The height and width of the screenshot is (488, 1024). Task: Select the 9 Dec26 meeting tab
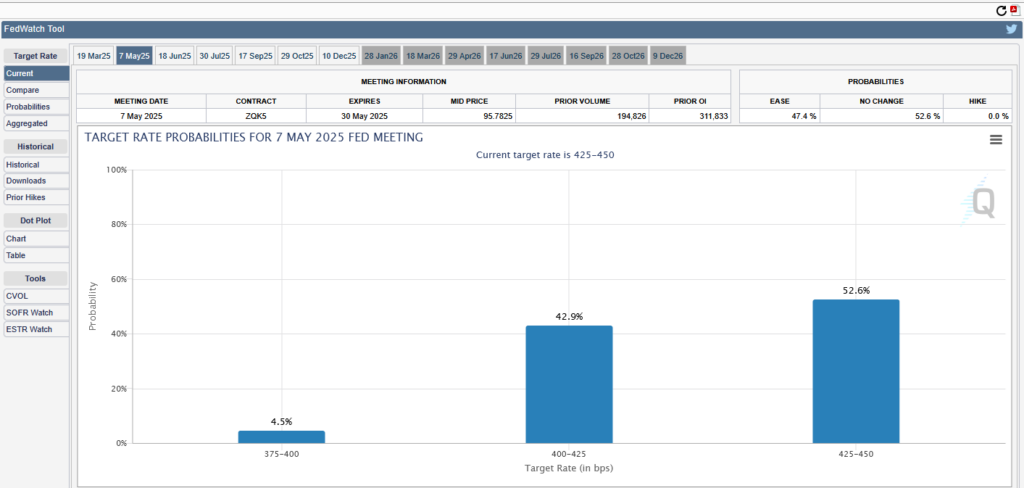pyautogui.click(x=668, y=56)
